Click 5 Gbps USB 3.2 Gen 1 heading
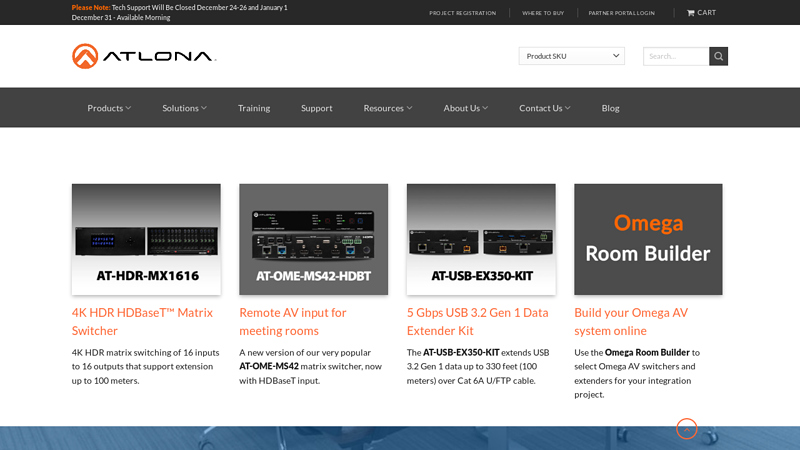This screenshot has width=800, height=450. (x=478, y=321)
